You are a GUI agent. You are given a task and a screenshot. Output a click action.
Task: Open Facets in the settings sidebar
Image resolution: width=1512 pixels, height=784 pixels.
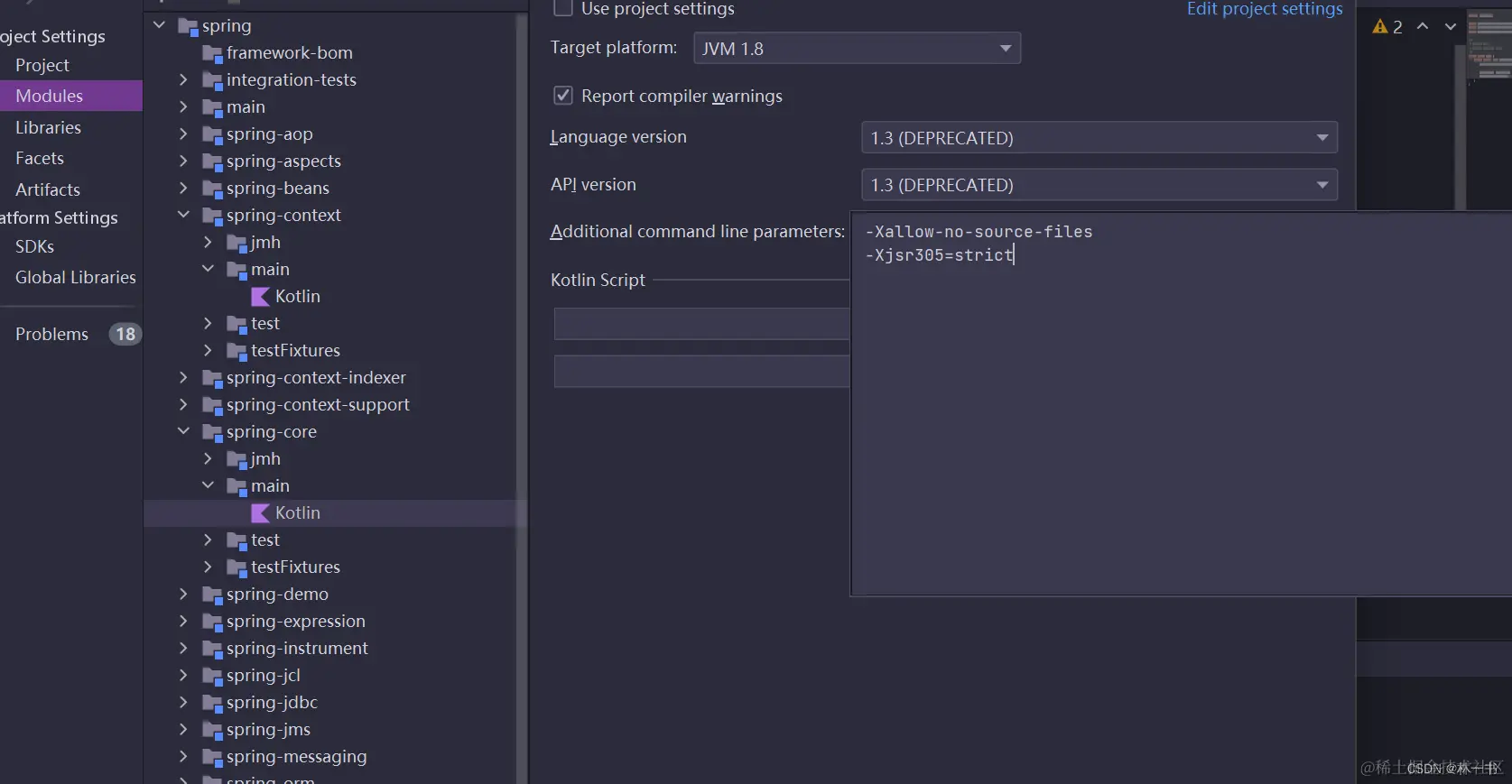[40, 158]
